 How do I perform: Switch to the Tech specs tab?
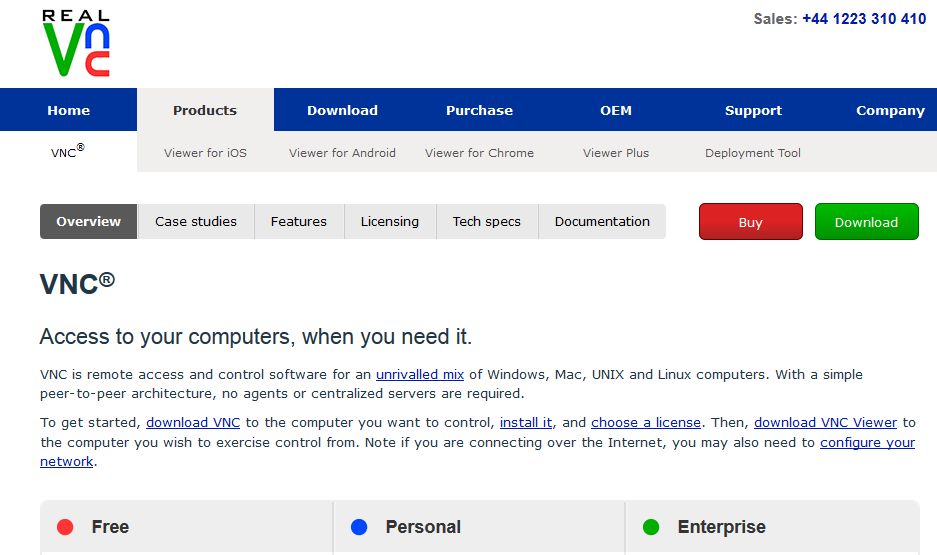pos(486,222)
